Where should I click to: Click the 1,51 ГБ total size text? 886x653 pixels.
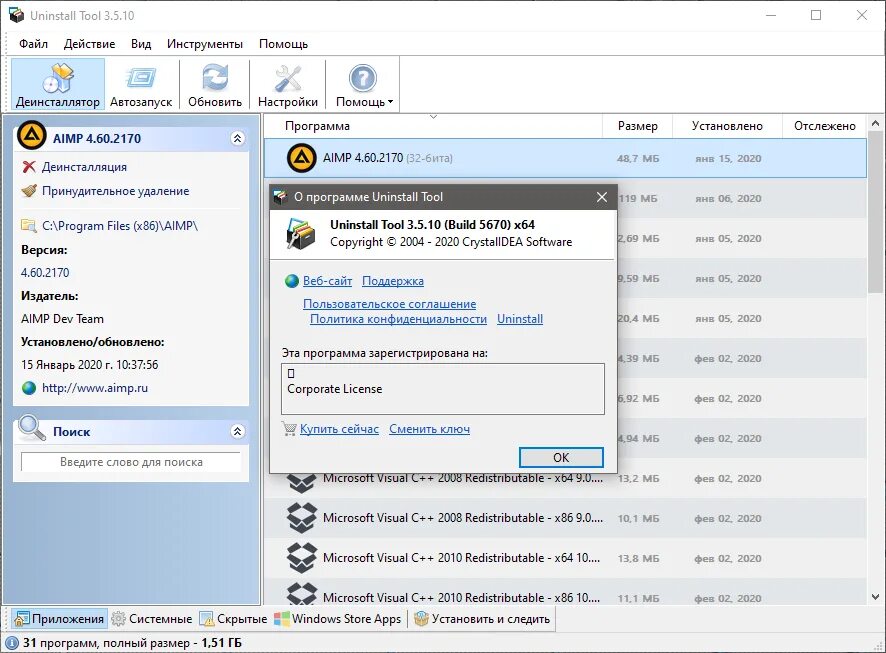tap(222, 643)
